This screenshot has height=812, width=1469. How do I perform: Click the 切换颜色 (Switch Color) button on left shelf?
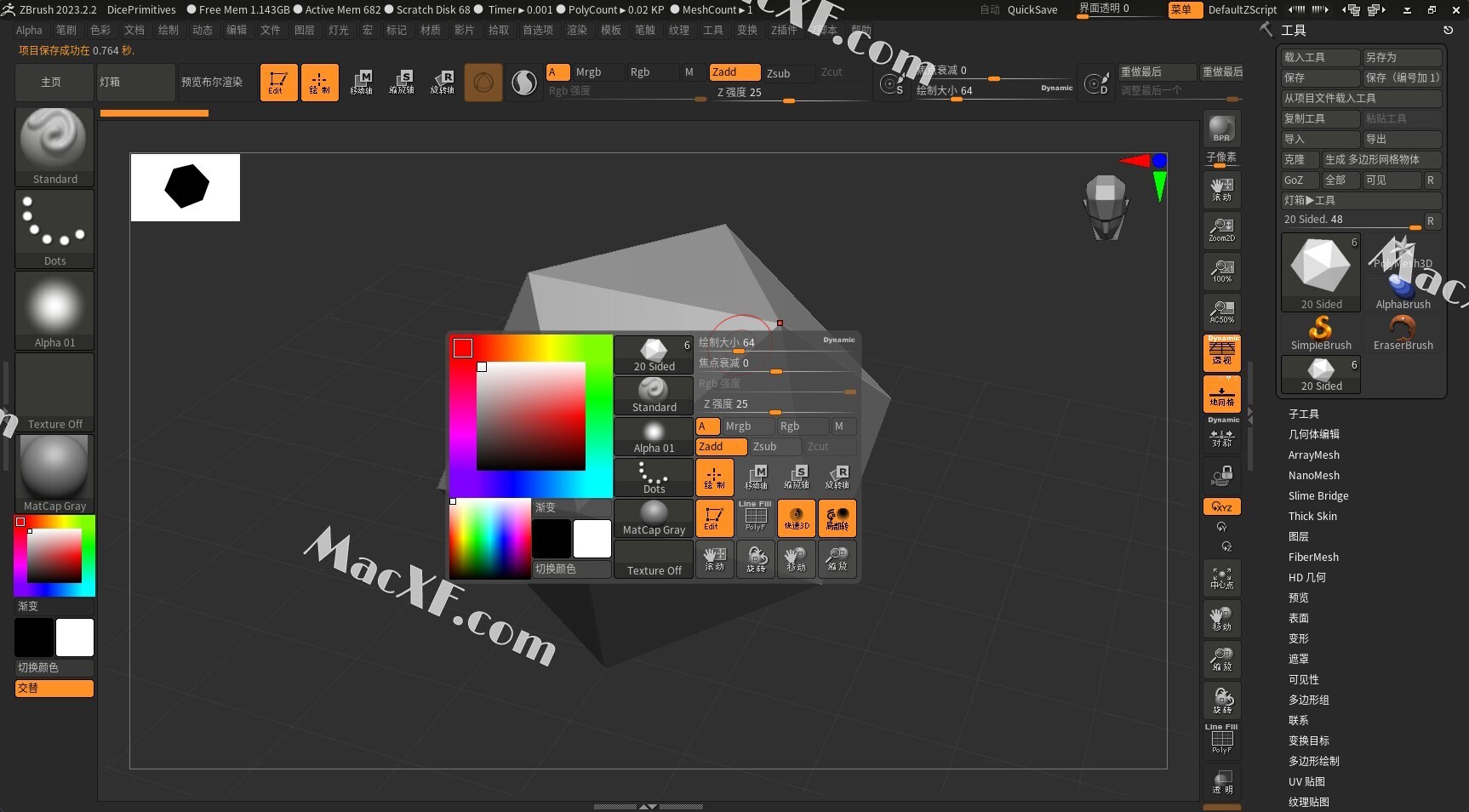(x=54, y=667)
